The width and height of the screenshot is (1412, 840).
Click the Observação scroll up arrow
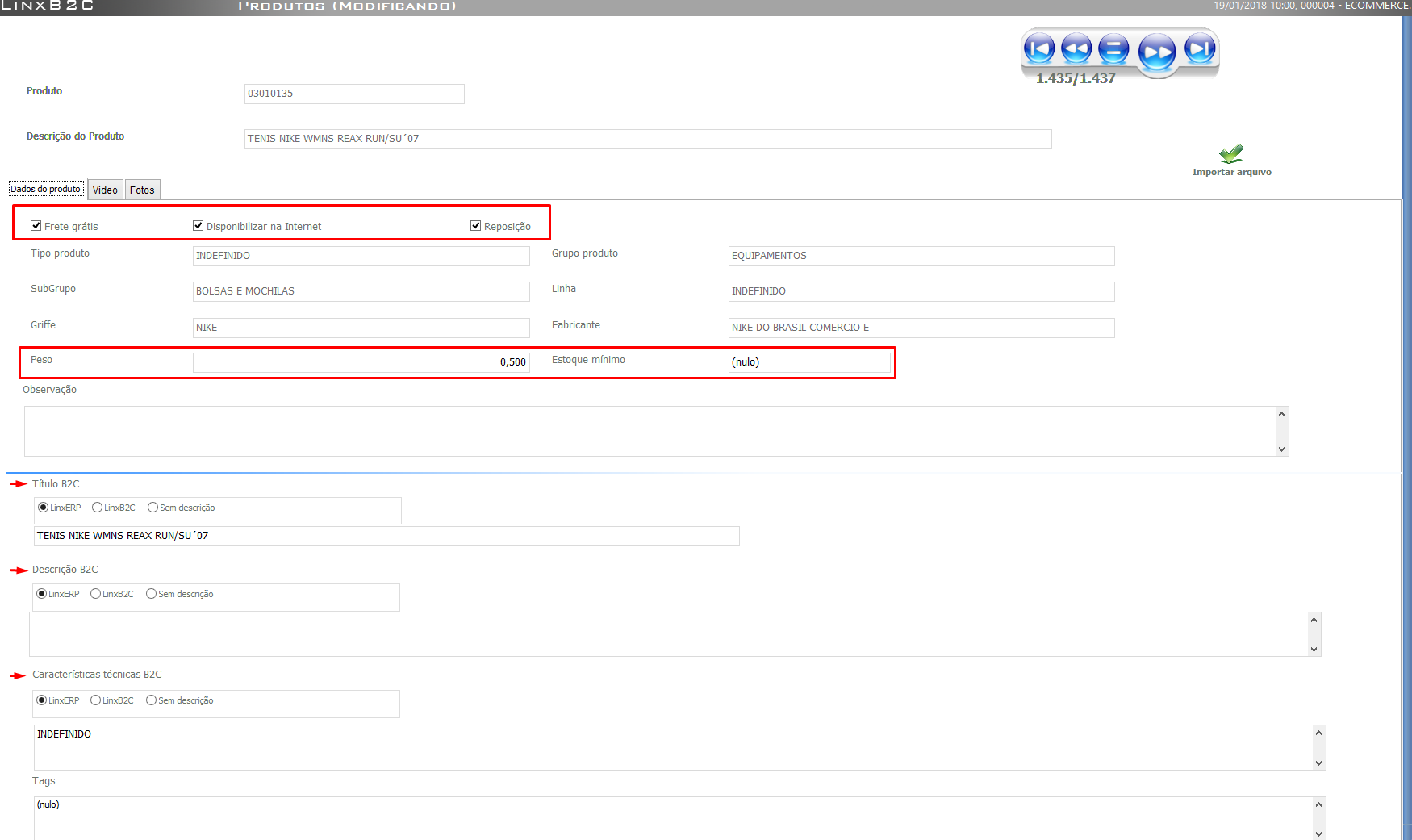[1281, 414]
